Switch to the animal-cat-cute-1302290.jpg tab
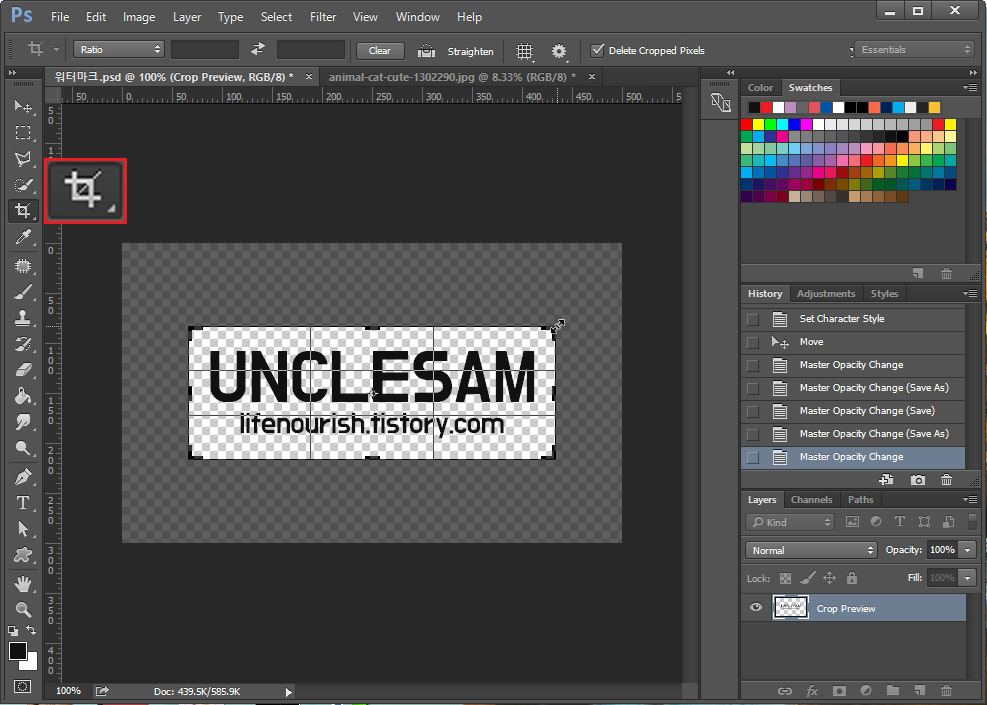Image resolution: width=987 pixels, height=705 pixels. pos(452,77)
